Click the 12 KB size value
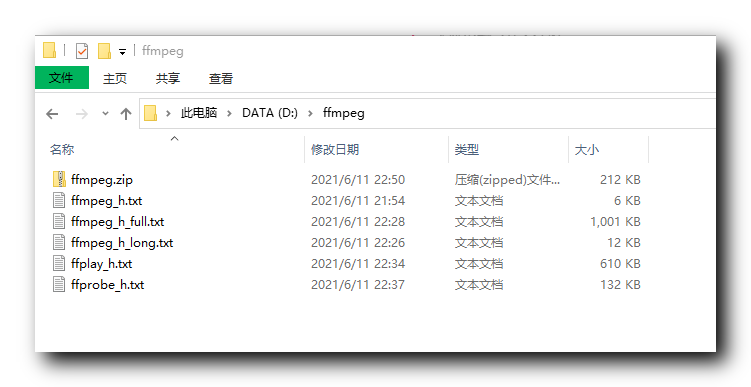The height and width of the screenshot is (387, 751). point(624,243)
